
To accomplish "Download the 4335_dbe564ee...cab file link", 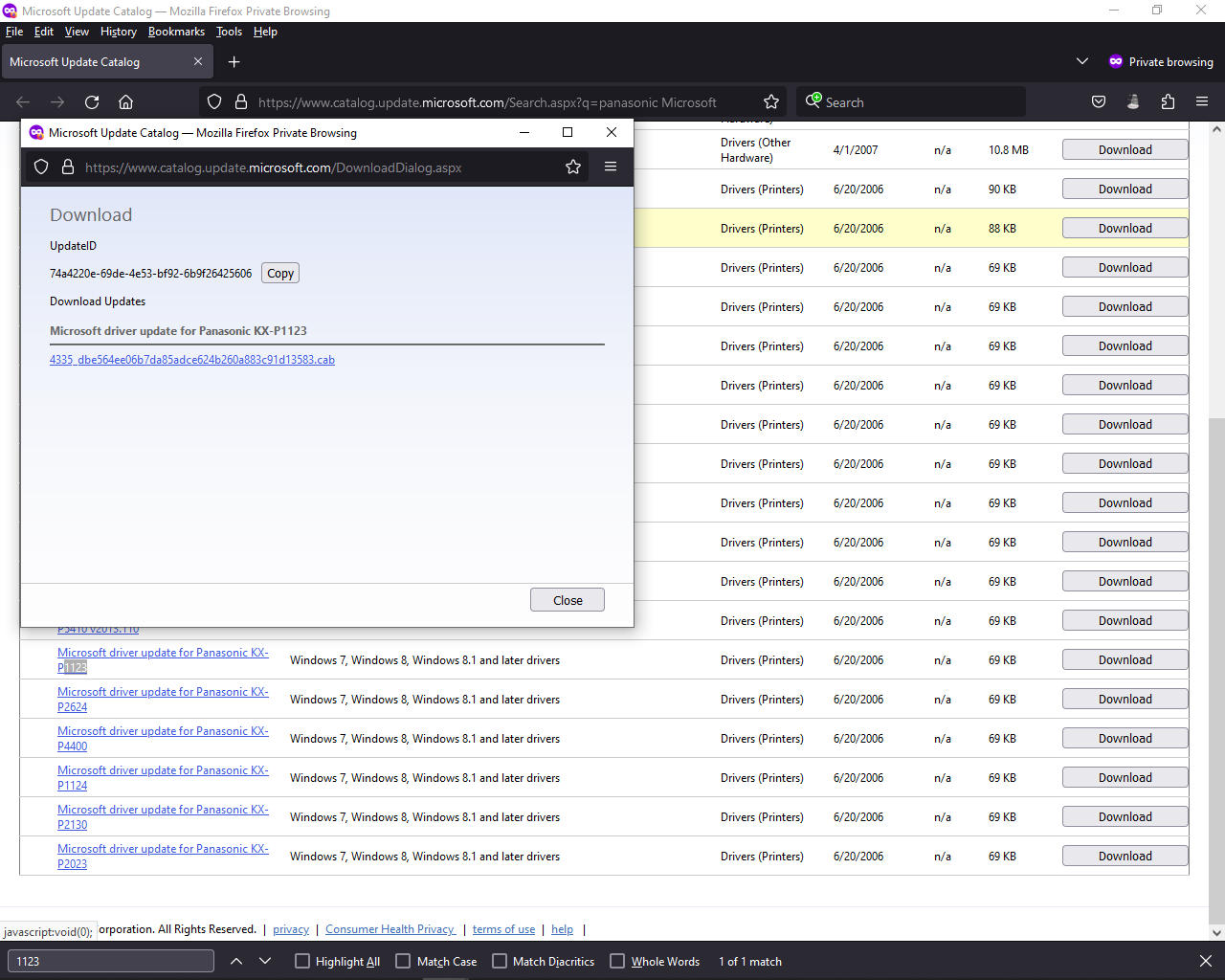I will pos(192,360).
